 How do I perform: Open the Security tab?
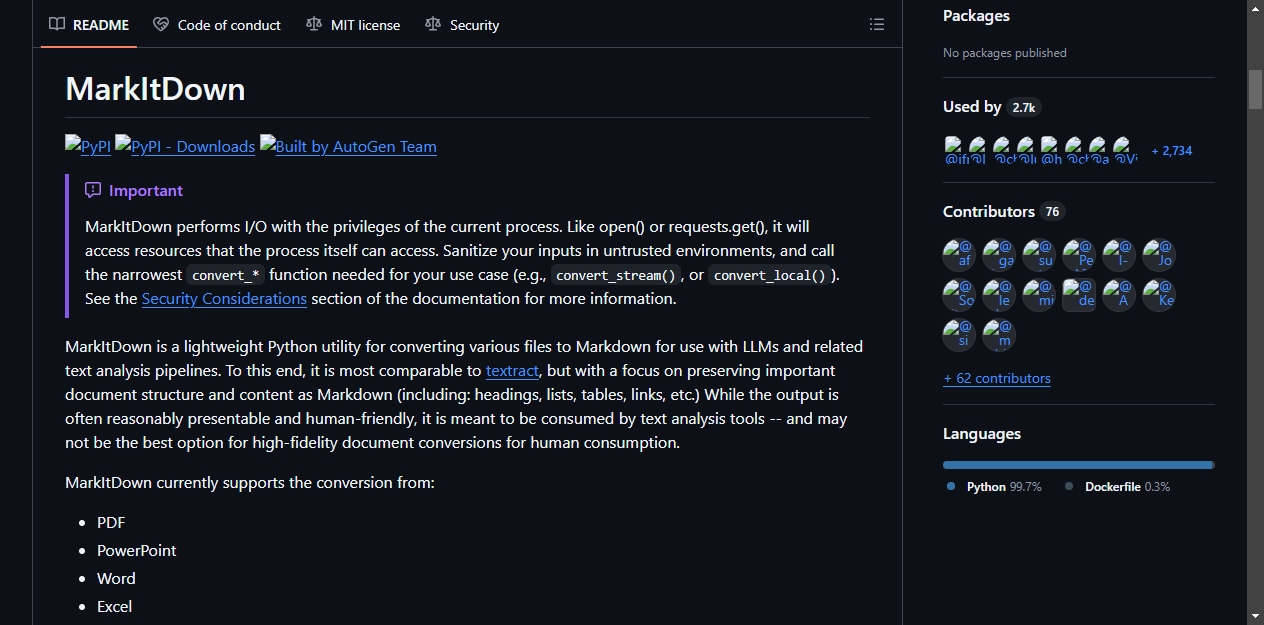[462, 25]
